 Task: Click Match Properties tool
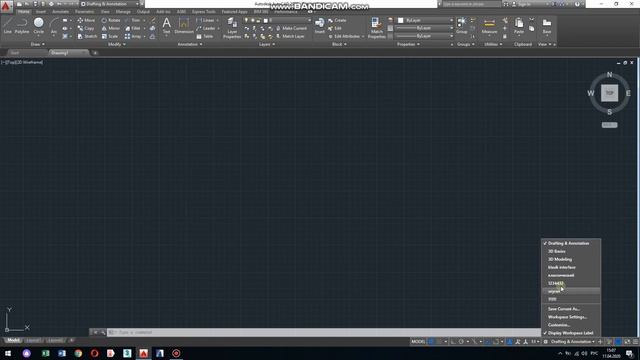(376, 28)
